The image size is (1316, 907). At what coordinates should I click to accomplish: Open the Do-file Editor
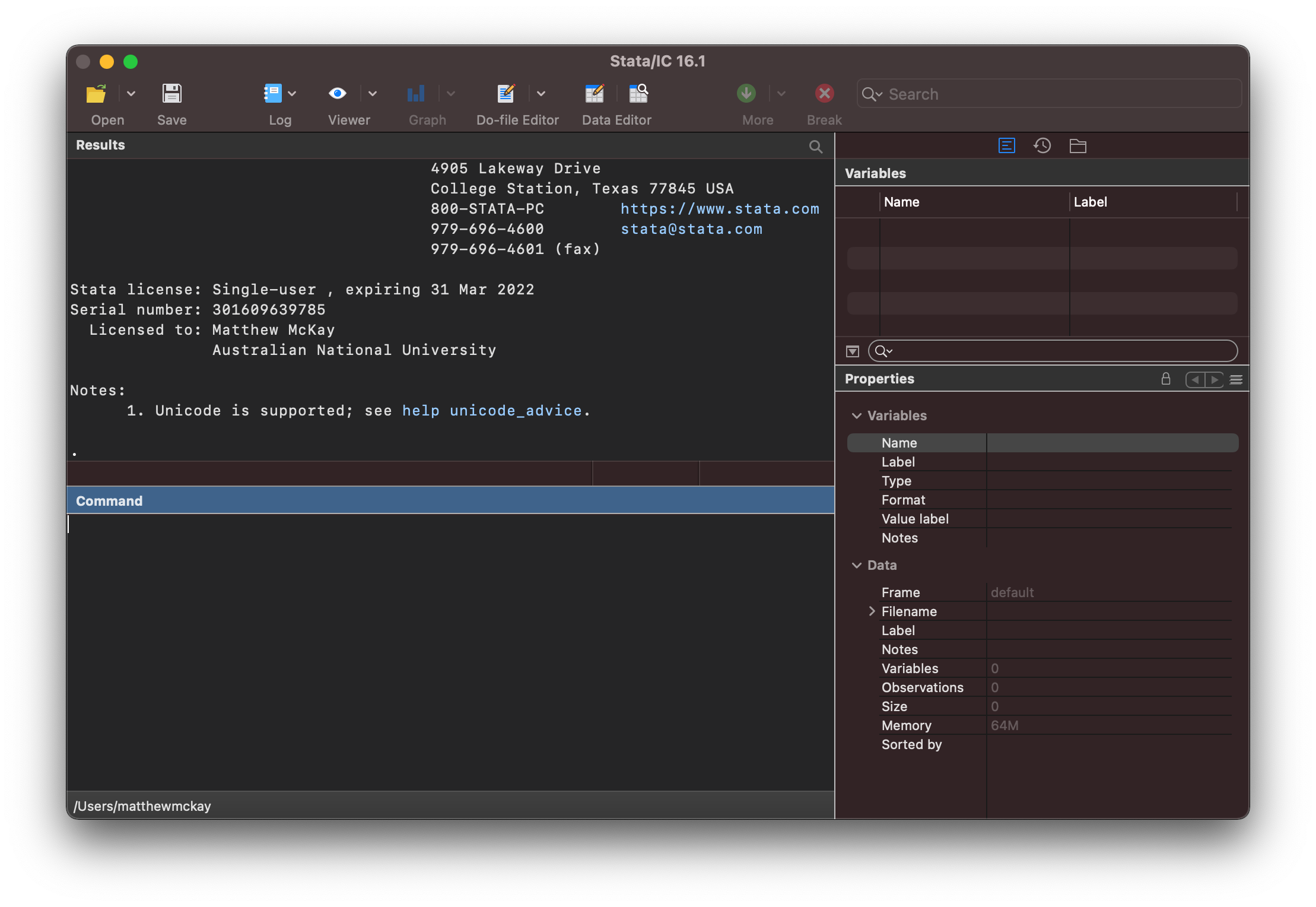(x=506, y=94)
